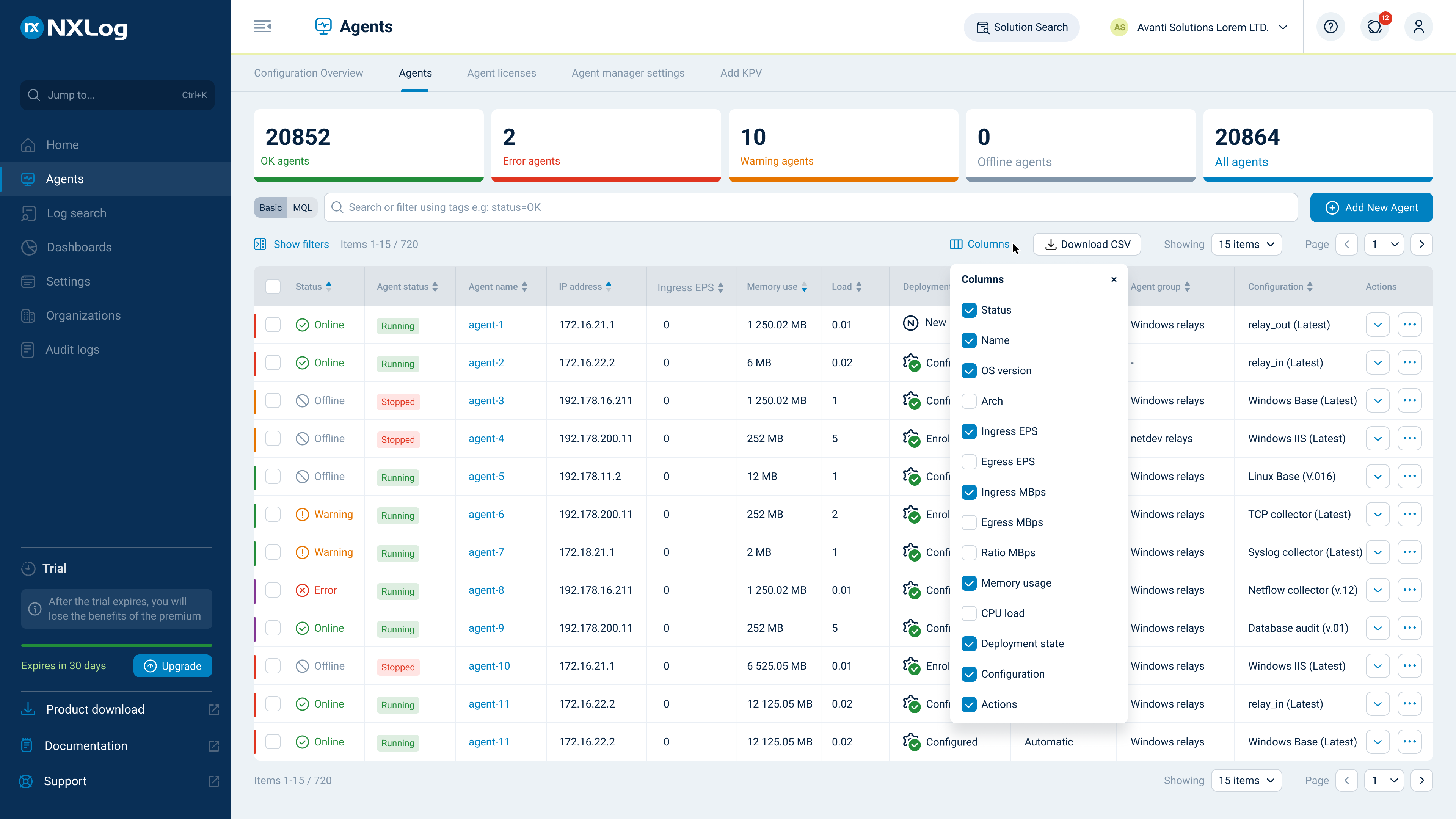Screen dimensions: 1456x819
Task: Go to next page arrow
Action: tap(1422, 244)
